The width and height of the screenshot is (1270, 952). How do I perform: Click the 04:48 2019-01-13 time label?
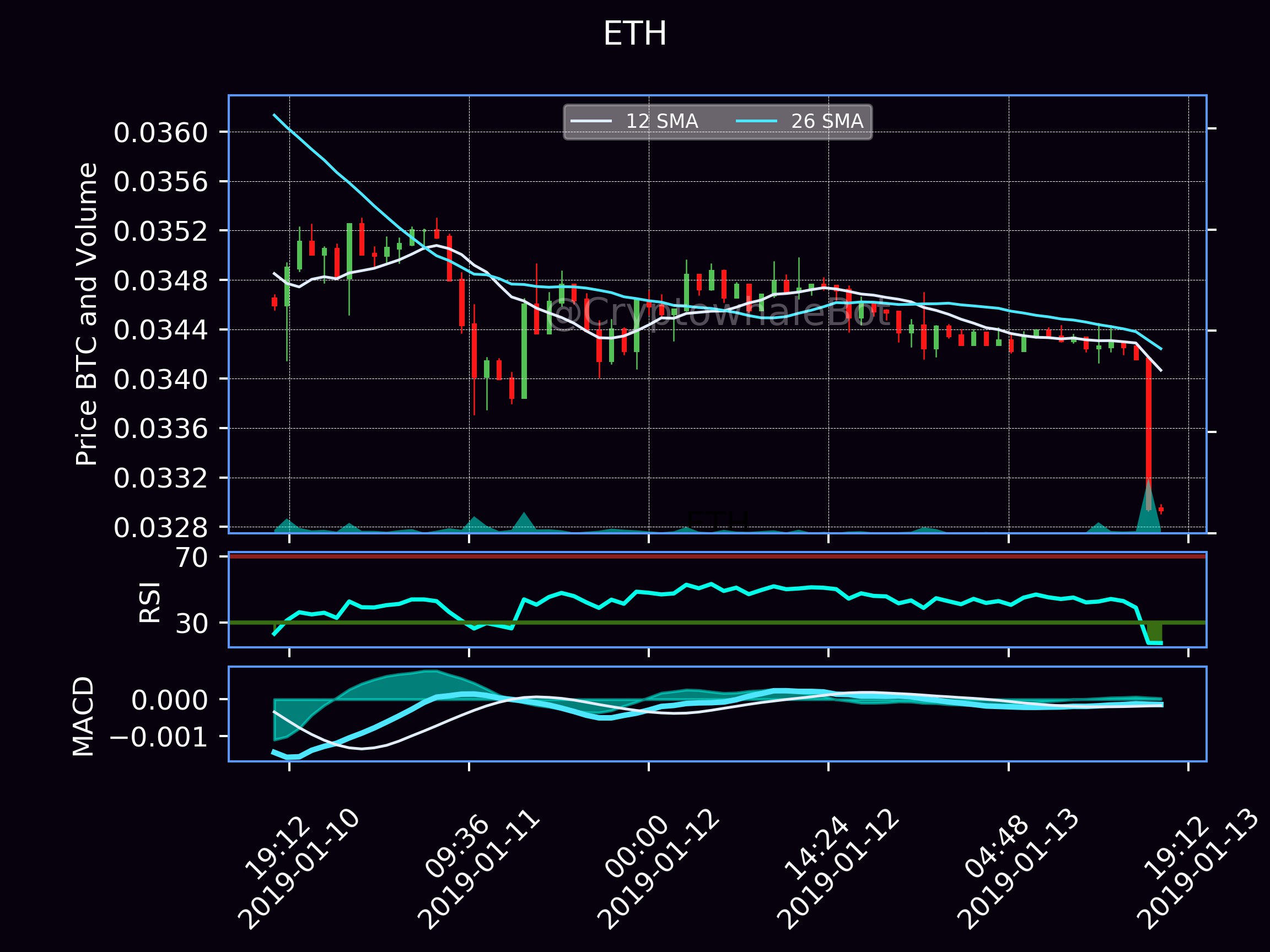point(1018,868)
